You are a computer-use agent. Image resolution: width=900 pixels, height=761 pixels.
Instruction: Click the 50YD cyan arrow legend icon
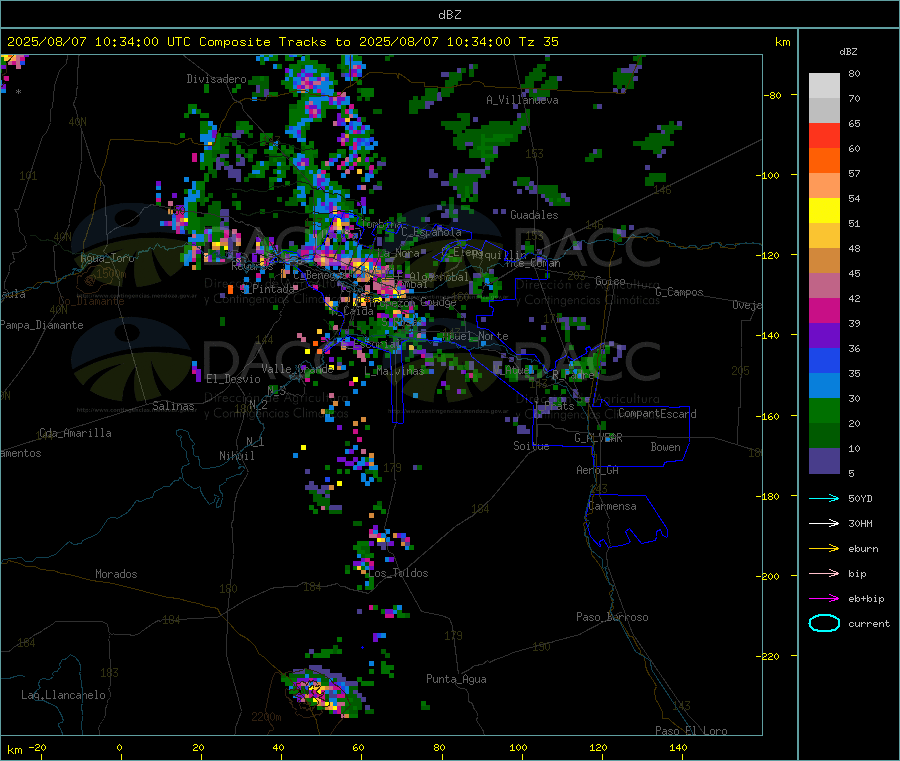pyautogui.click(x=824, y=498)
